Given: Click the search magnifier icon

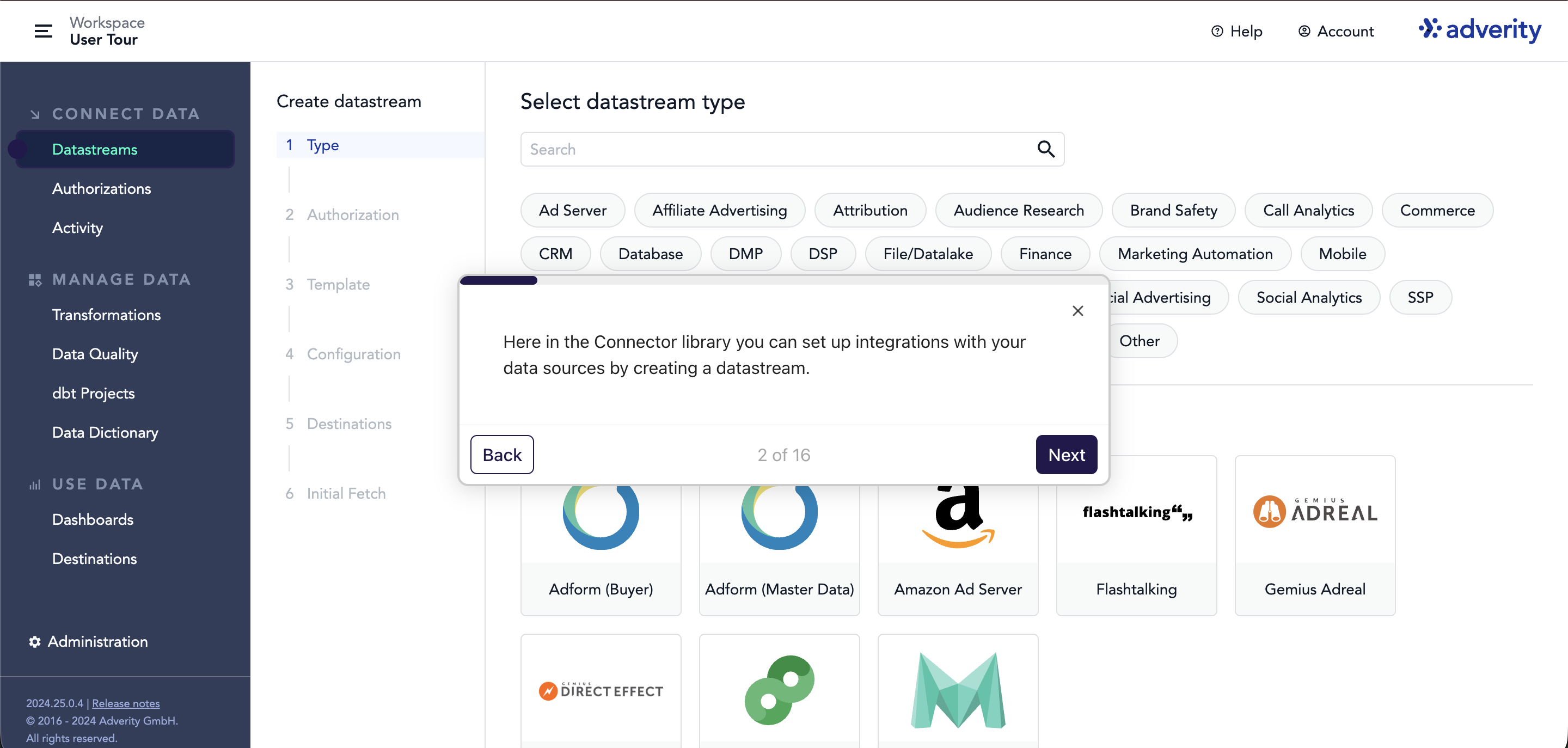Looking at the screenshot, I should pyautogui.click(x=1046, y=149).
